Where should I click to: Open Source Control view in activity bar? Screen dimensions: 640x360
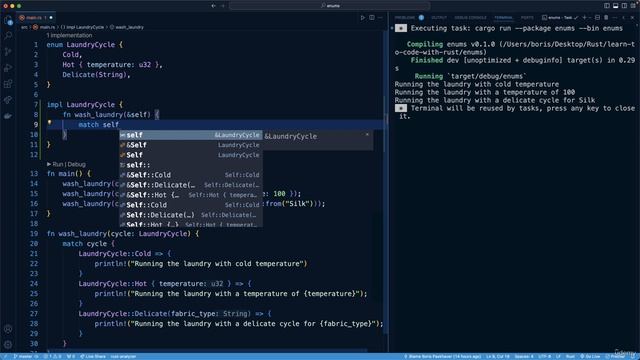8,52
